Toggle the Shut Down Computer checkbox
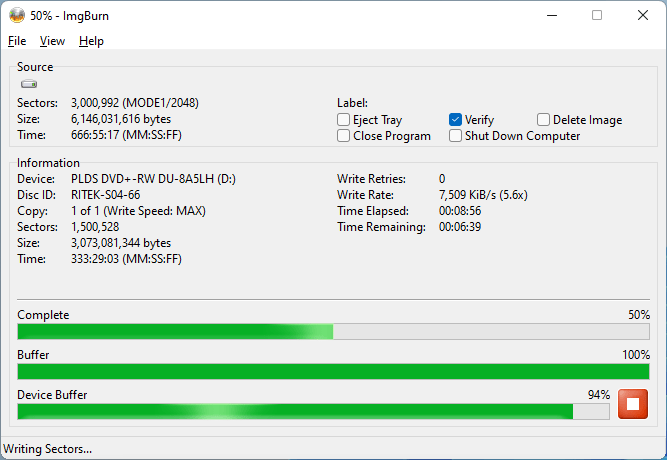This screenshot has width=667, height=460. (456, 136)
